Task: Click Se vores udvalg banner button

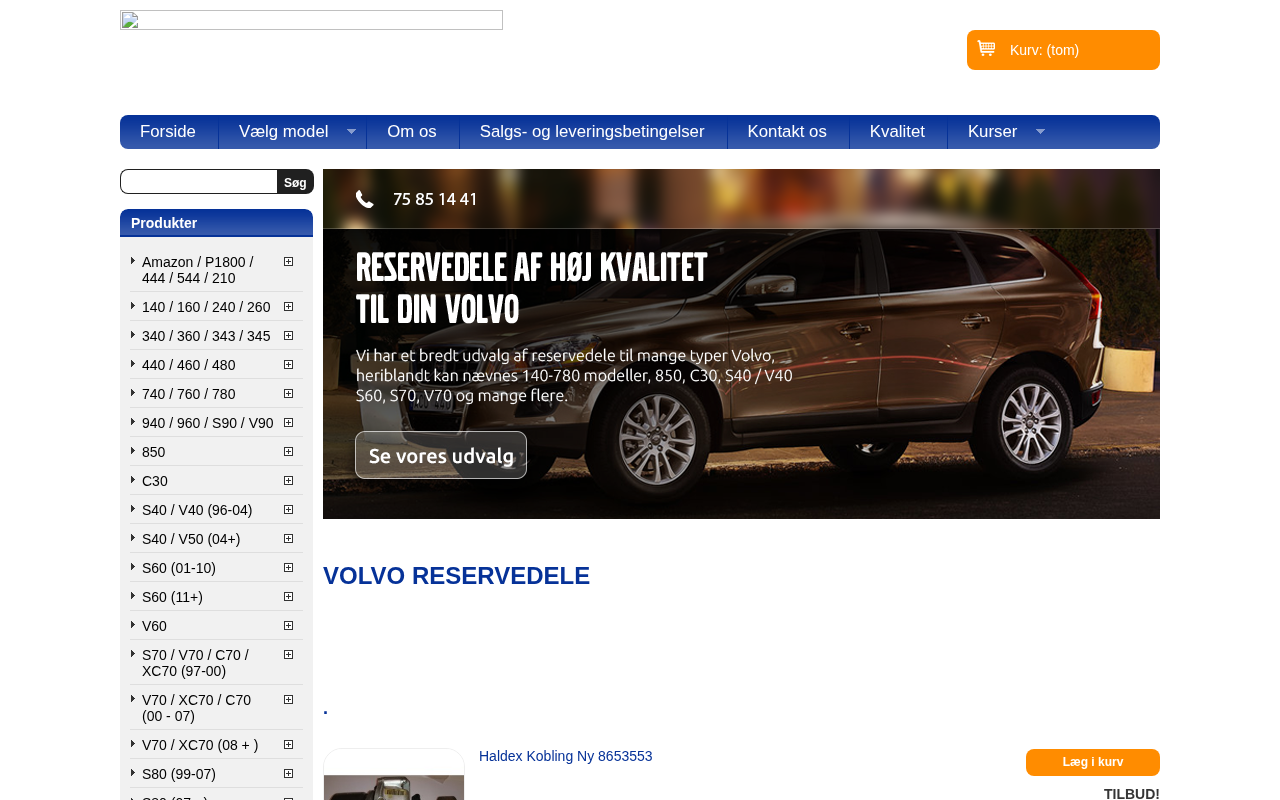Action: 441,455
